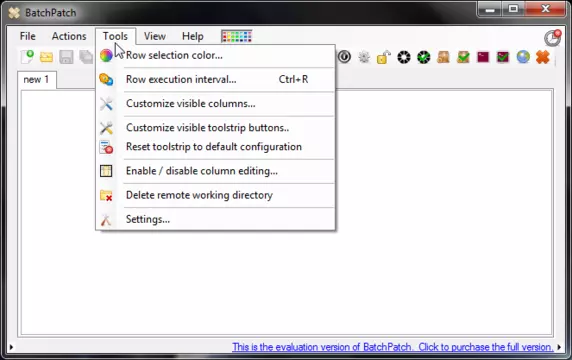Click the yellow unlocked padlock icon
Screen dimensions: 572x360
tap(384, 57)
